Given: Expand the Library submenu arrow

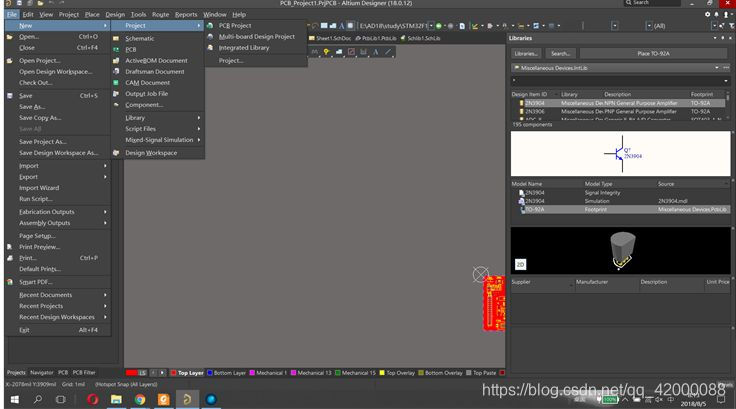Looking at the screenshot, I should (x=199, y=118).
